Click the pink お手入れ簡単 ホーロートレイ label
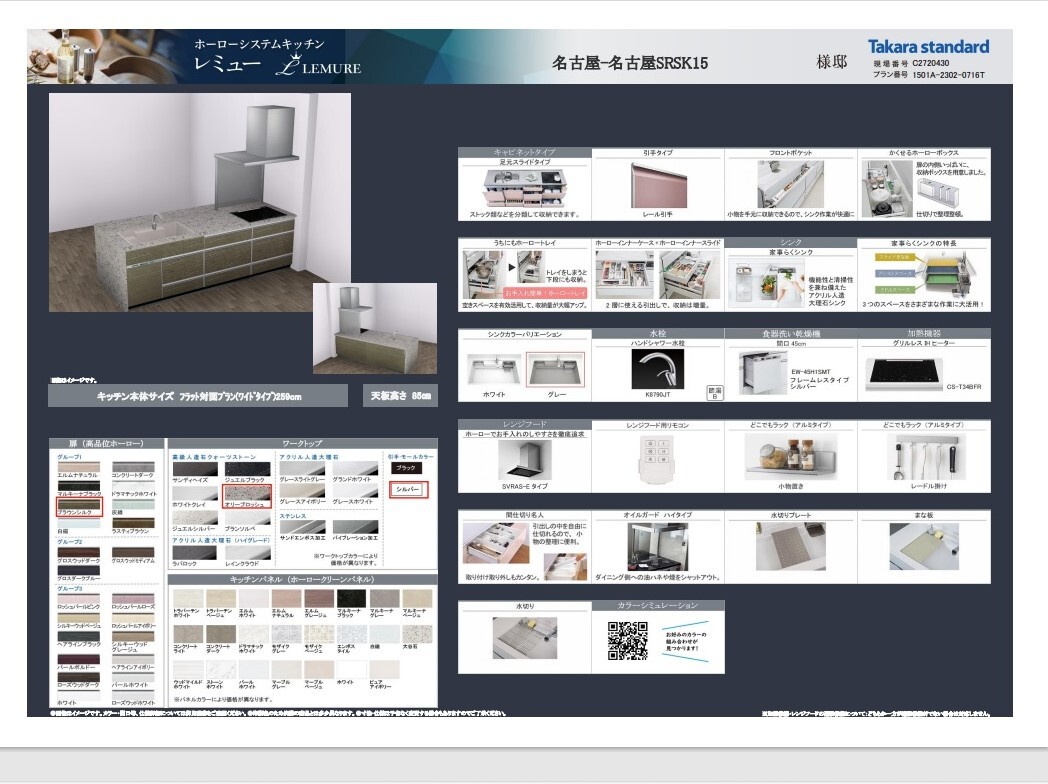Image resolution: width=1048 pixels, height=784 pixels. click(544, 293)
